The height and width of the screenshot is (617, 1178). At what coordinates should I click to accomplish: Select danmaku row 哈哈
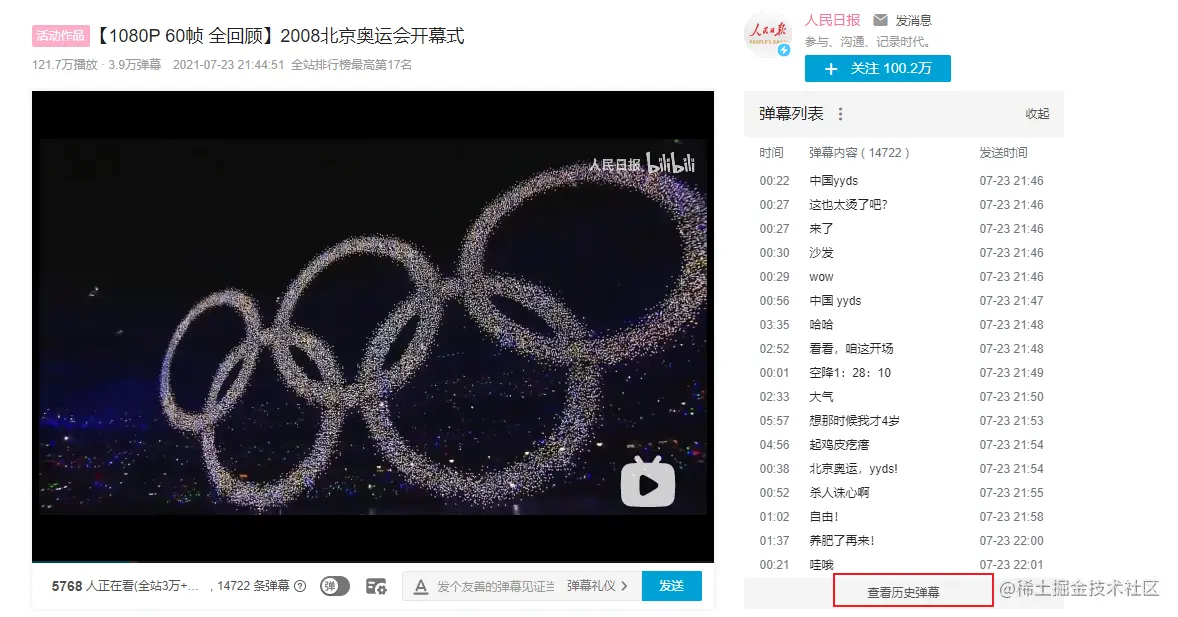coord(904,325)
